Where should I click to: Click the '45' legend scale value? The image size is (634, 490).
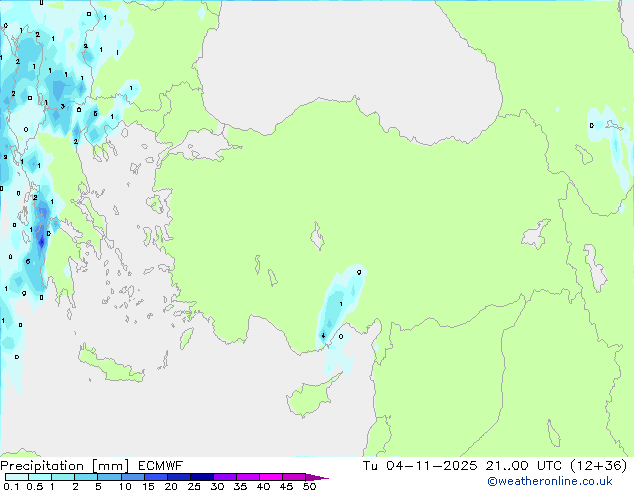(x=286, y=486)
